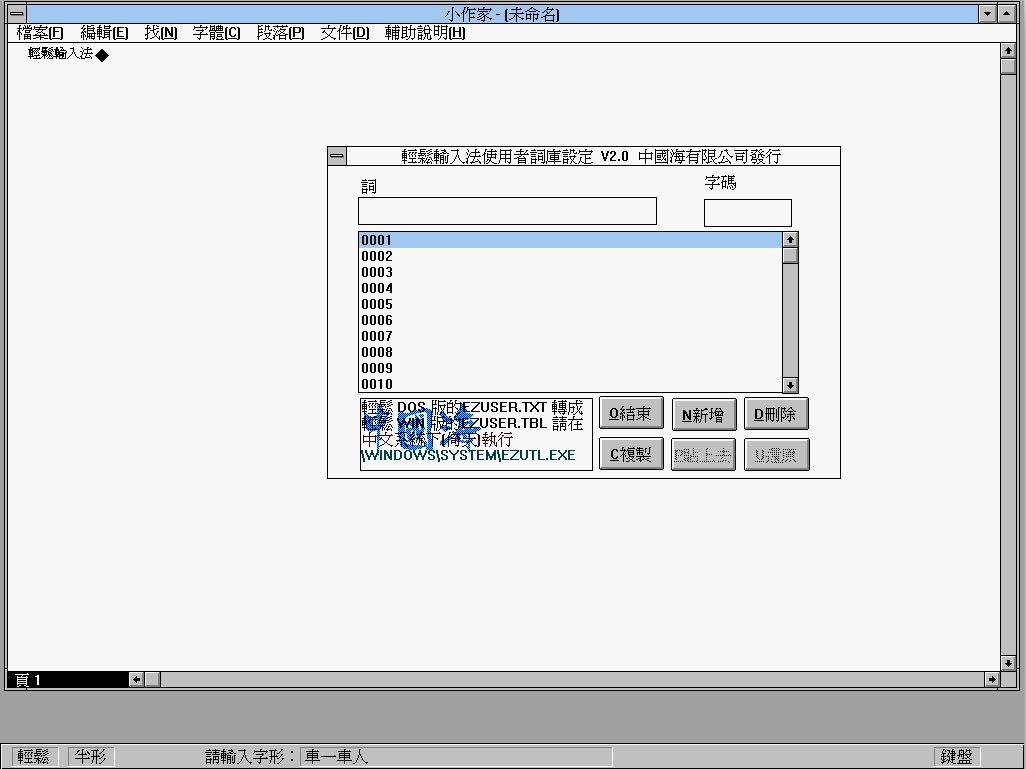Viewport: 1026px width, 769px height.
Task: Click the document vertical scroll up arrow
Action: click(1008, 51)
